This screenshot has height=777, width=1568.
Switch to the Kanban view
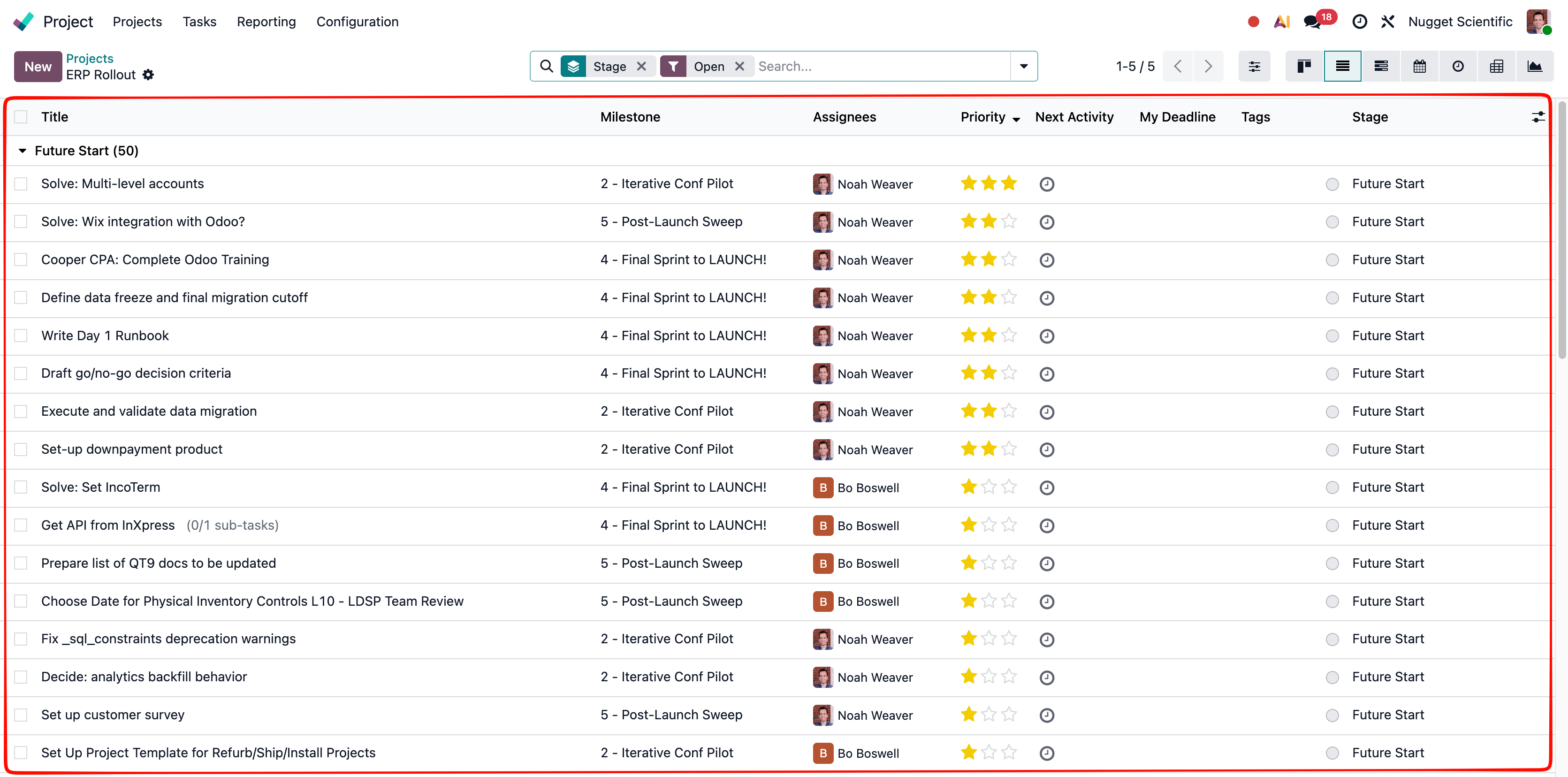[x=1303, y=66]
